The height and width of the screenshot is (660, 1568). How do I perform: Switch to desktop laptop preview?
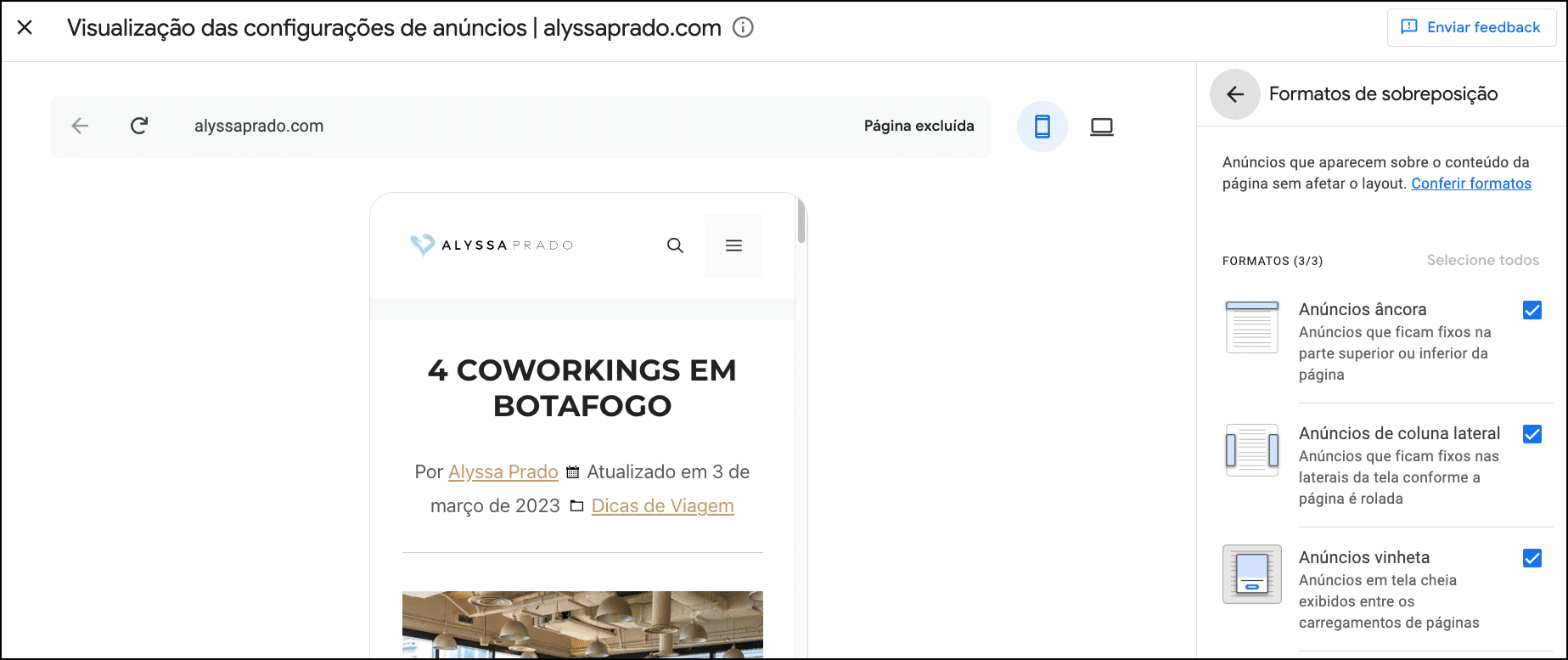click(1102, 127)
